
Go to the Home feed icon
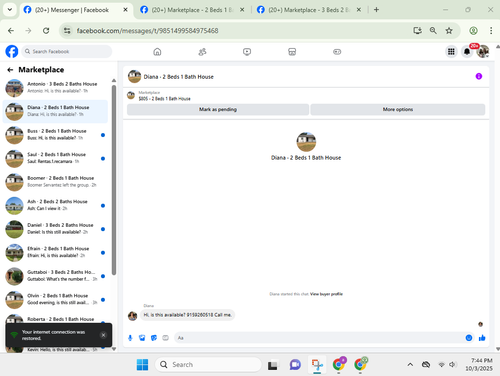point(157,52)
